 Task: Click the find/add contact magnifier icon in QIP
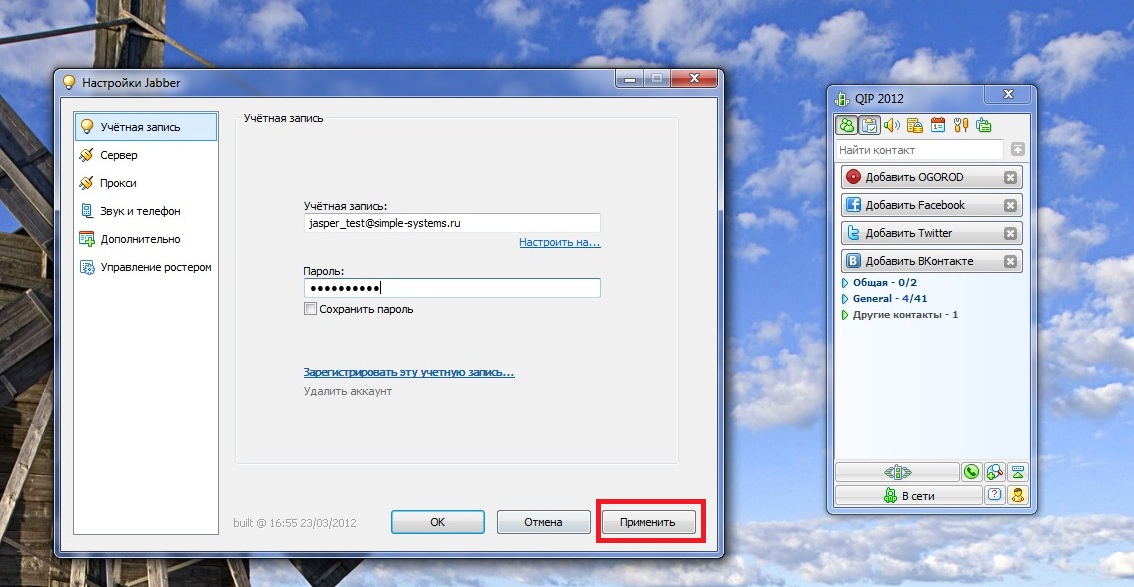(x=994, y=472)
